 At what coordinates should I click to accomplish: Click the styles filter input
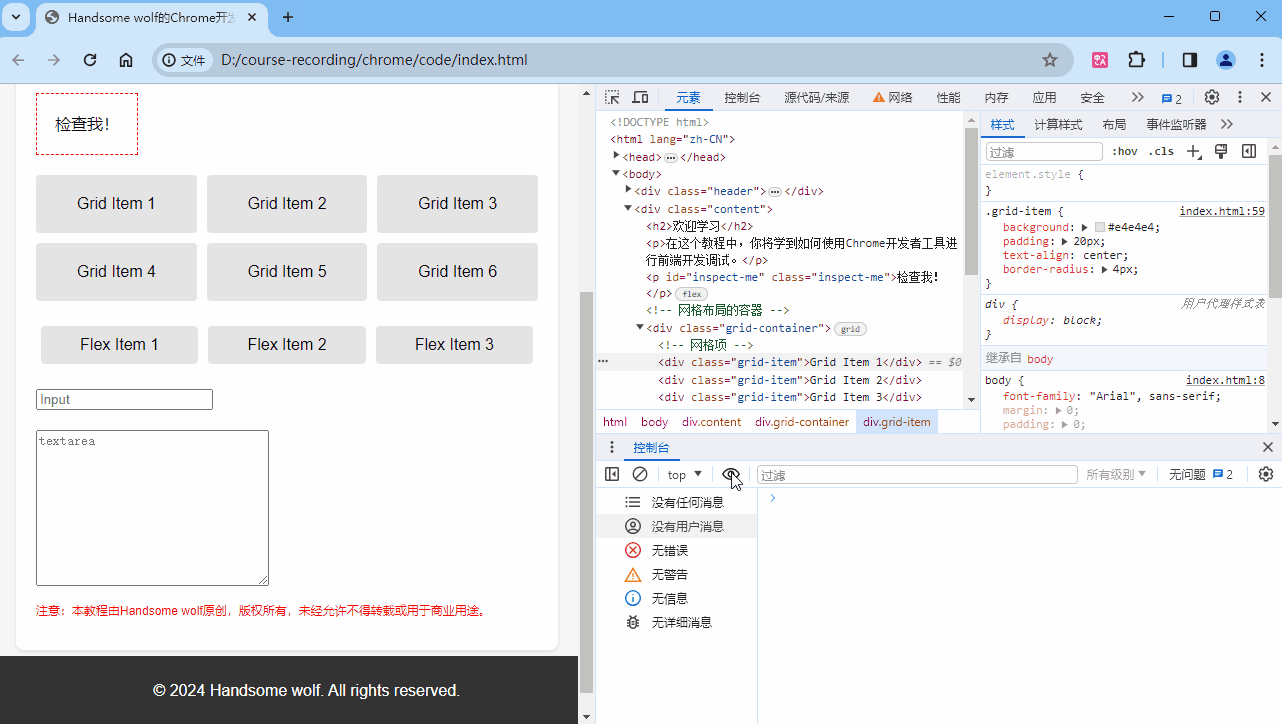pos(1044,152)
